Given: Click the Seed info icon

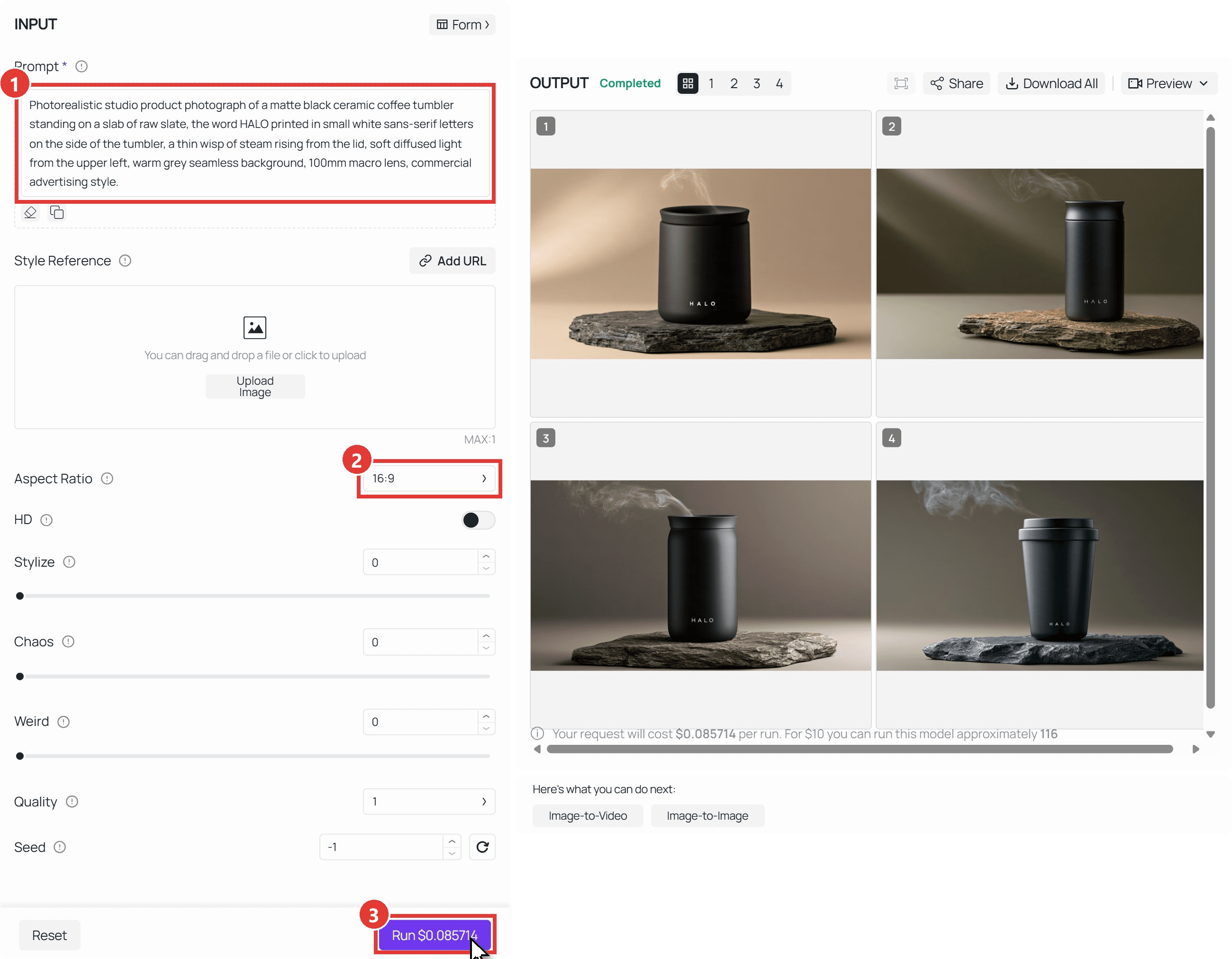Looking at the screenshot, I should [x=60, y=847].
